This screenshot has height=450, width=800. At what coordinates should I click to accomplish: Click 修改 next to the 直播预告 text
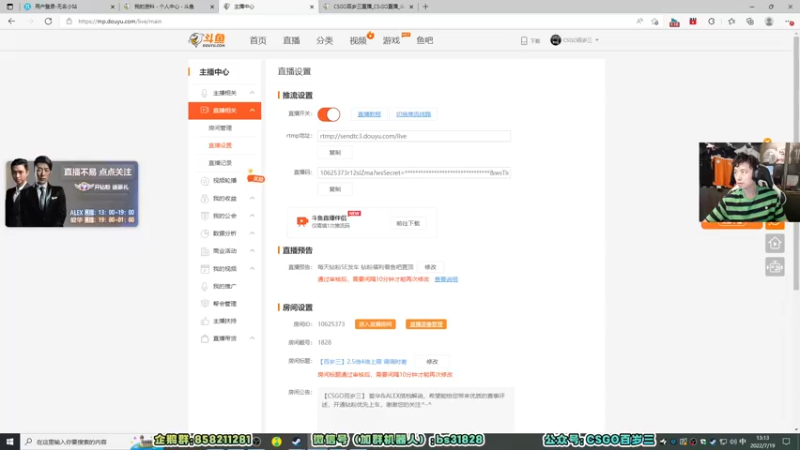[430, 267]
